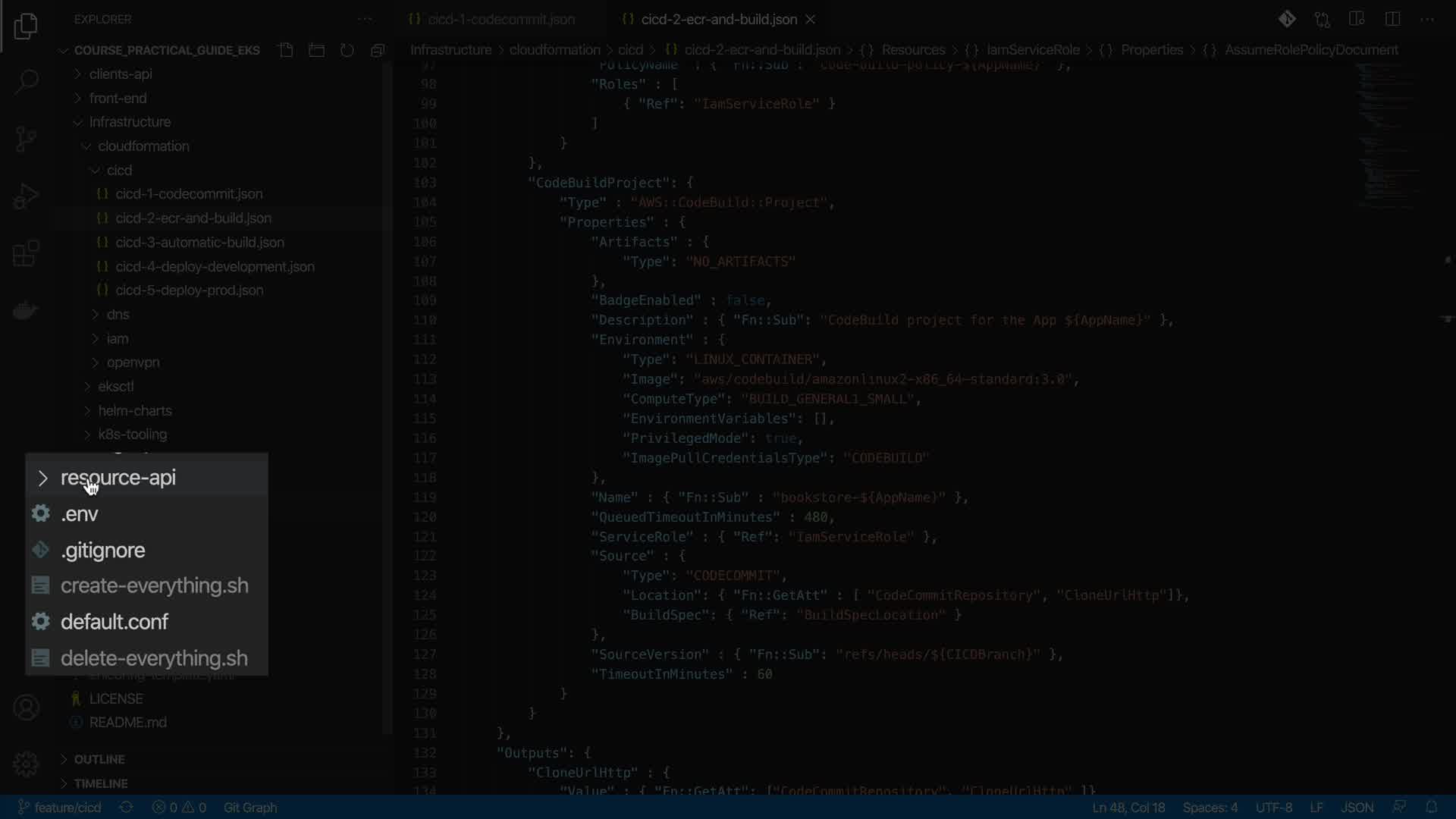Open cicd-3-automatic-build.json file
This screenshot has width=1456, height=819.
click(199, 242)
